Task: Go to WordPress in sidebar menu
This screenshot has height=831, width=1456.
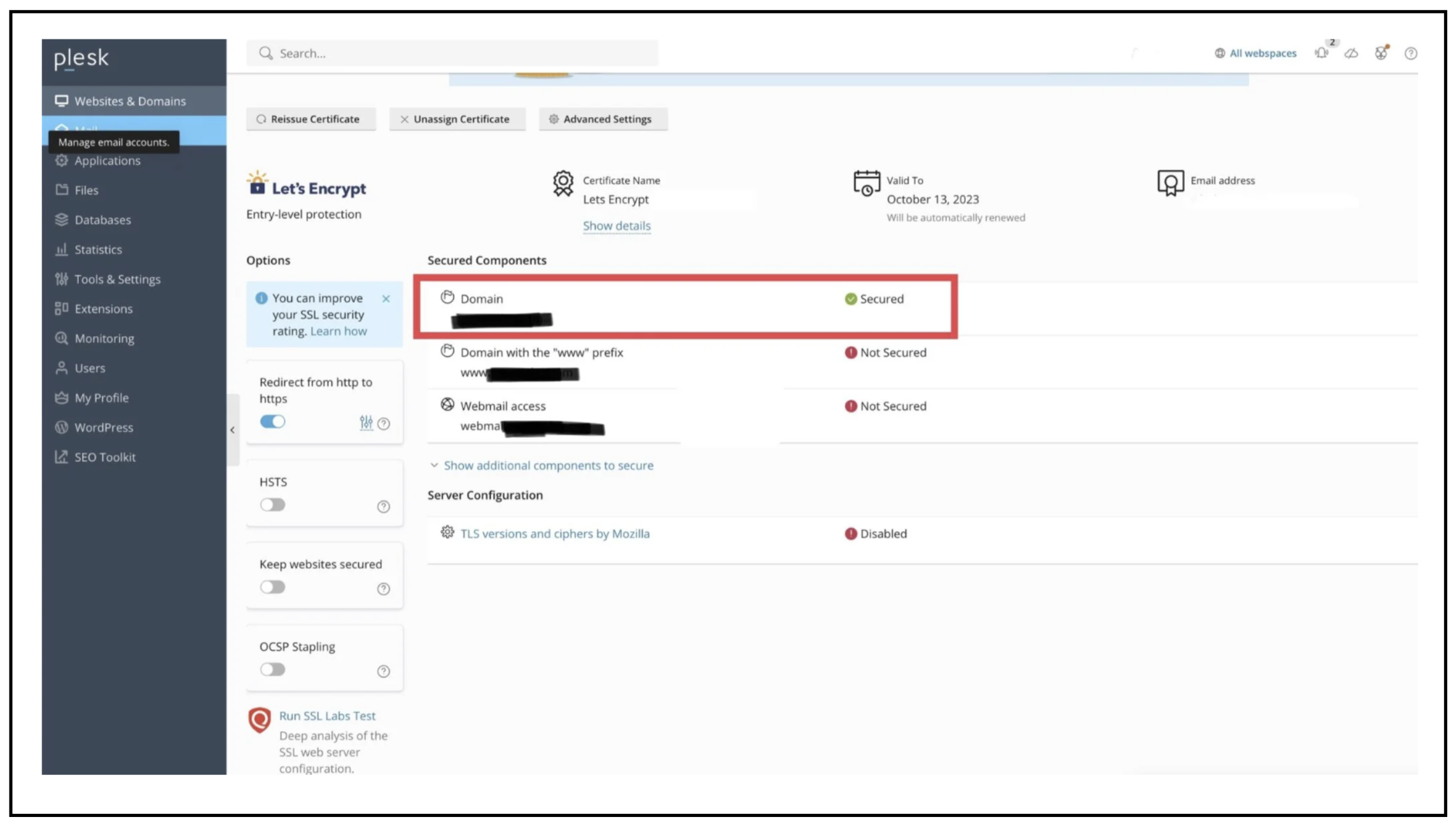Action: (104, 428)
